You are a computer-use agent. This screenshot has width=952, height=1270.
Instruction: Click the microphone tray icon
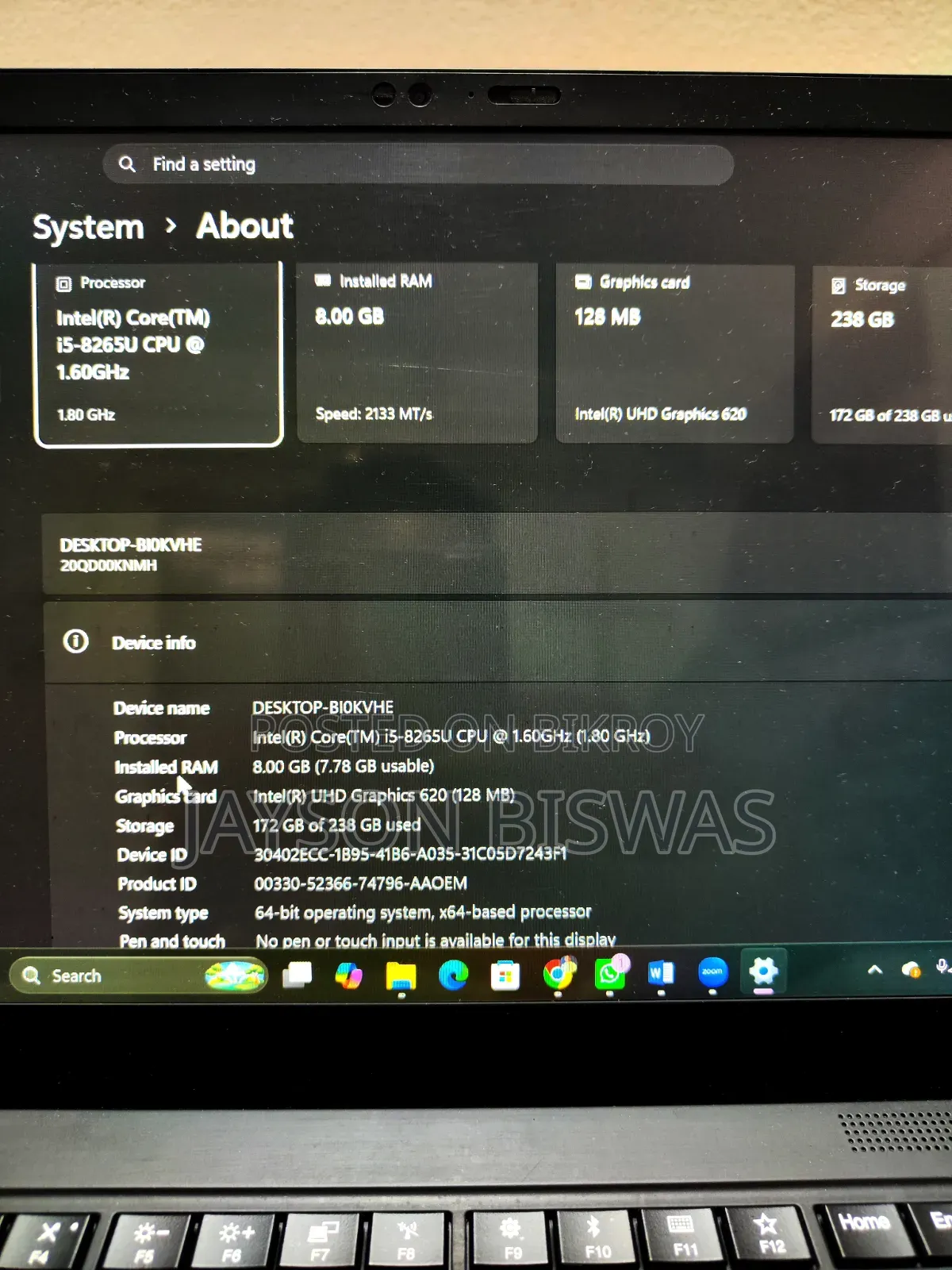click(942, 968)
